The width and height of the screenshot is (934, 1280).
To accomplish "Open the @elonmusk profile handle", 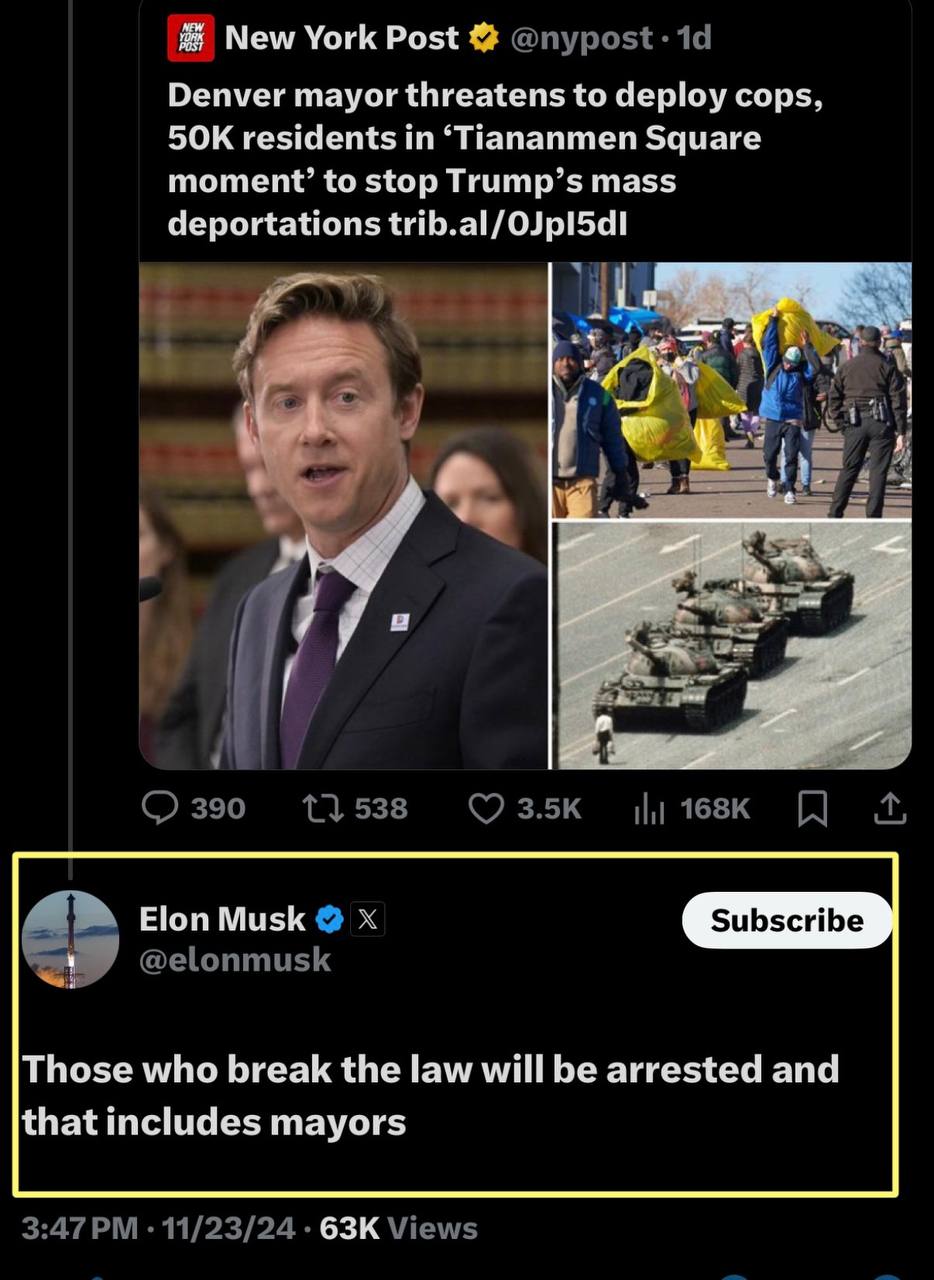I will (x=235, y=960).
